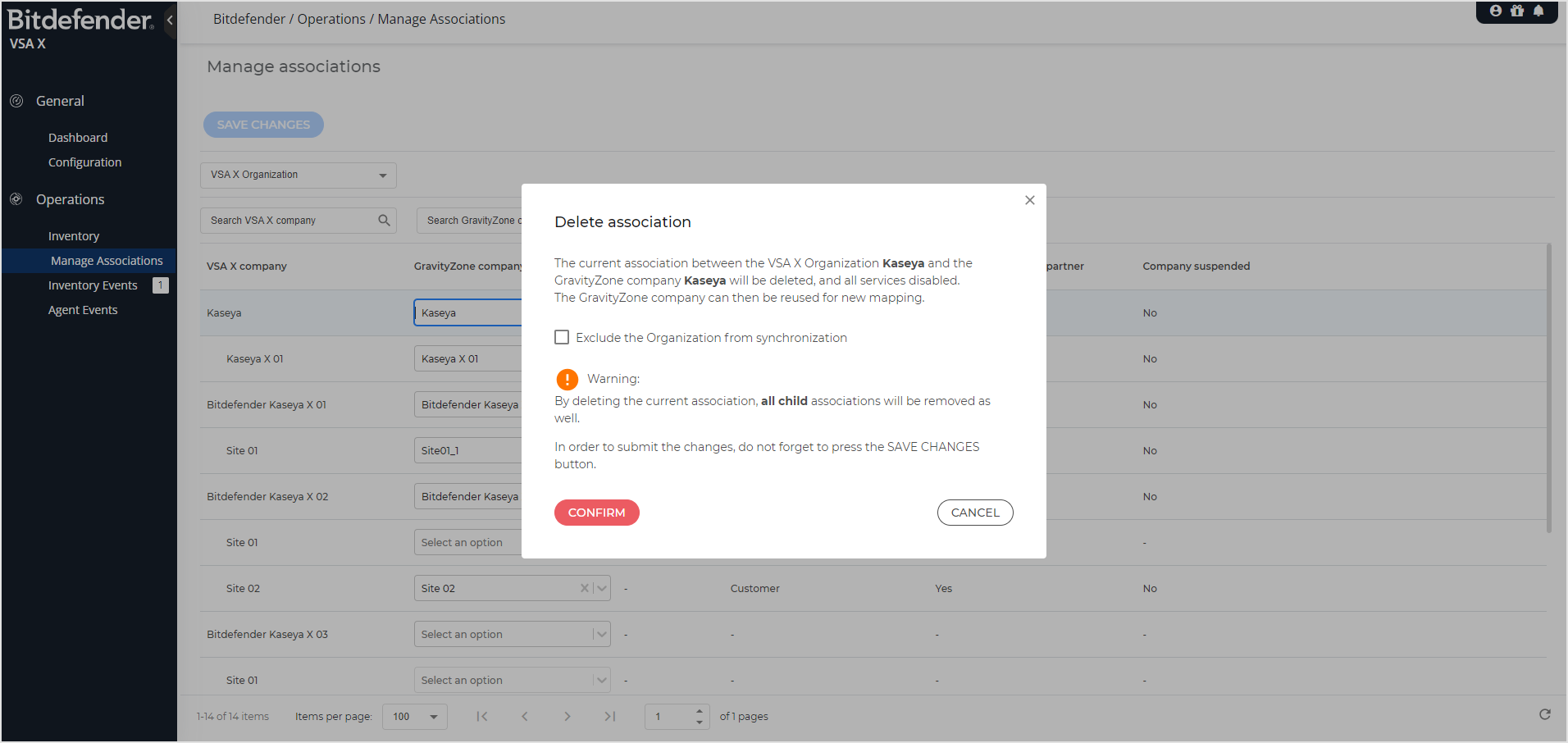Click the CONFIRM button in the dialog
The height and width of the screenshot is (743, 1568).
point(596,512)
